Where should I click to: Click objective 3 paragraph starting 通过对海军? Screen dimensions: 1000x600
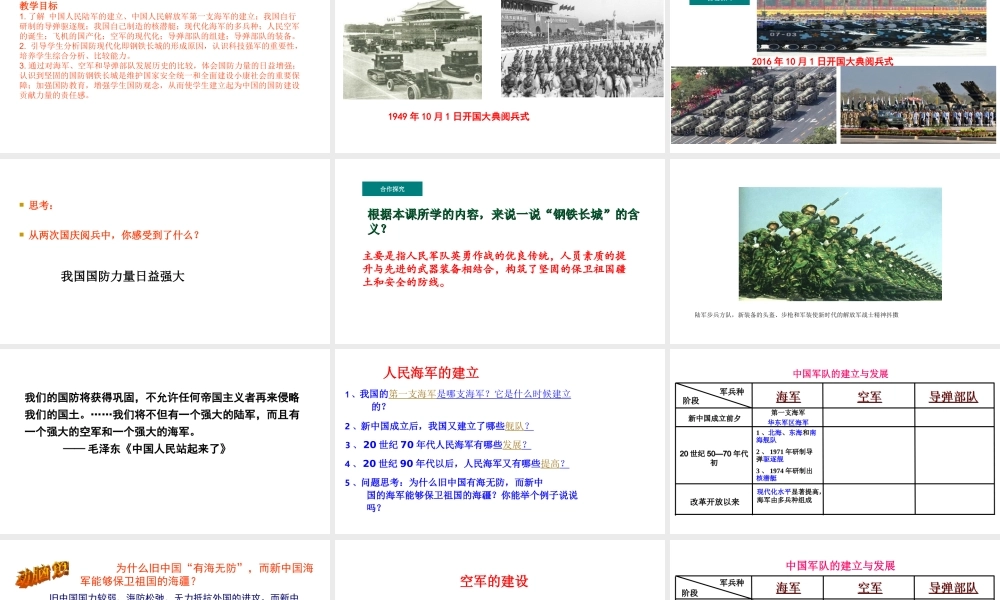pyautogui.click(x=159, y=80)
